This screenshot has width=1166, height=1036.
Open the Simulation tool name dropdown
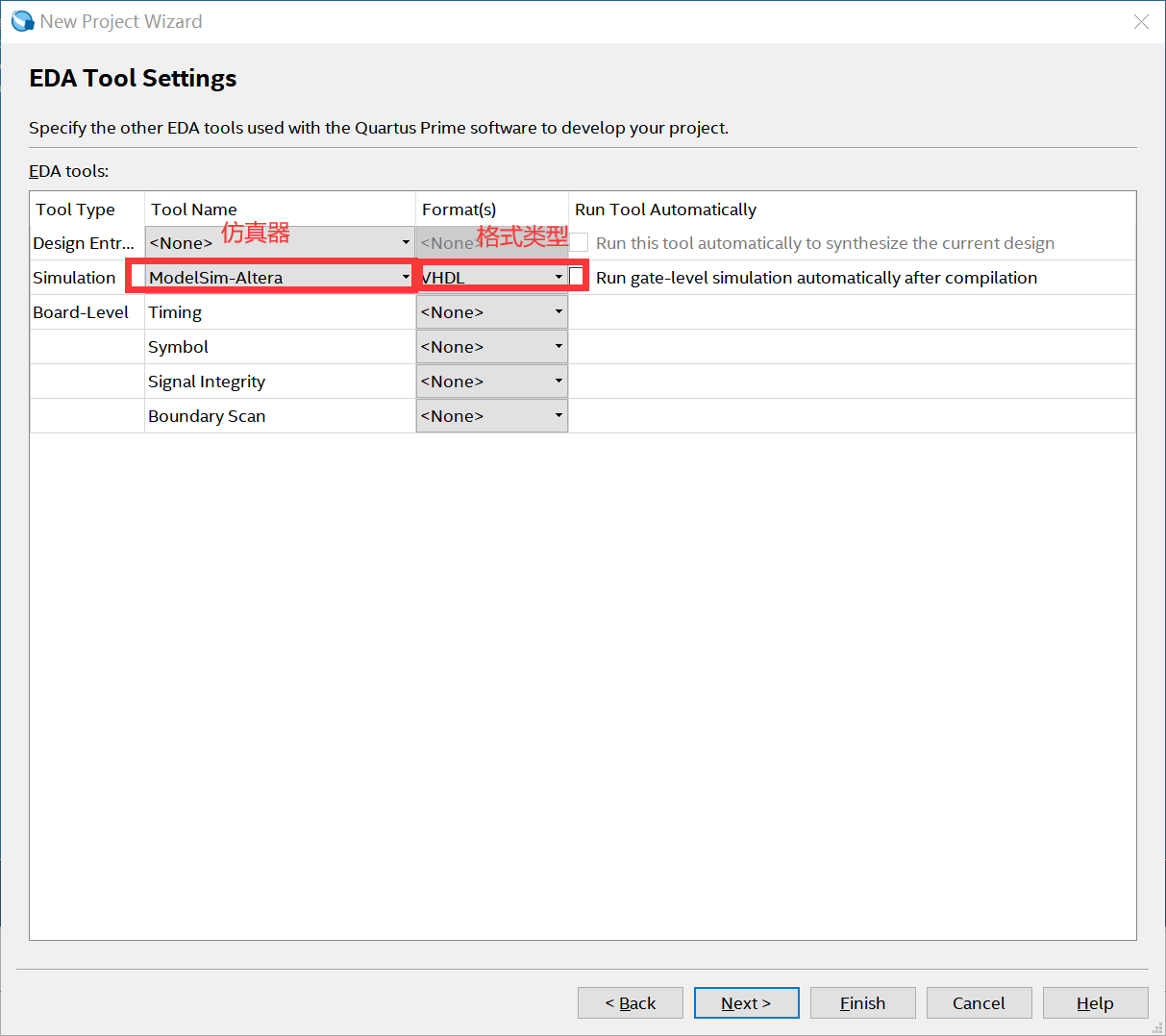279,278
